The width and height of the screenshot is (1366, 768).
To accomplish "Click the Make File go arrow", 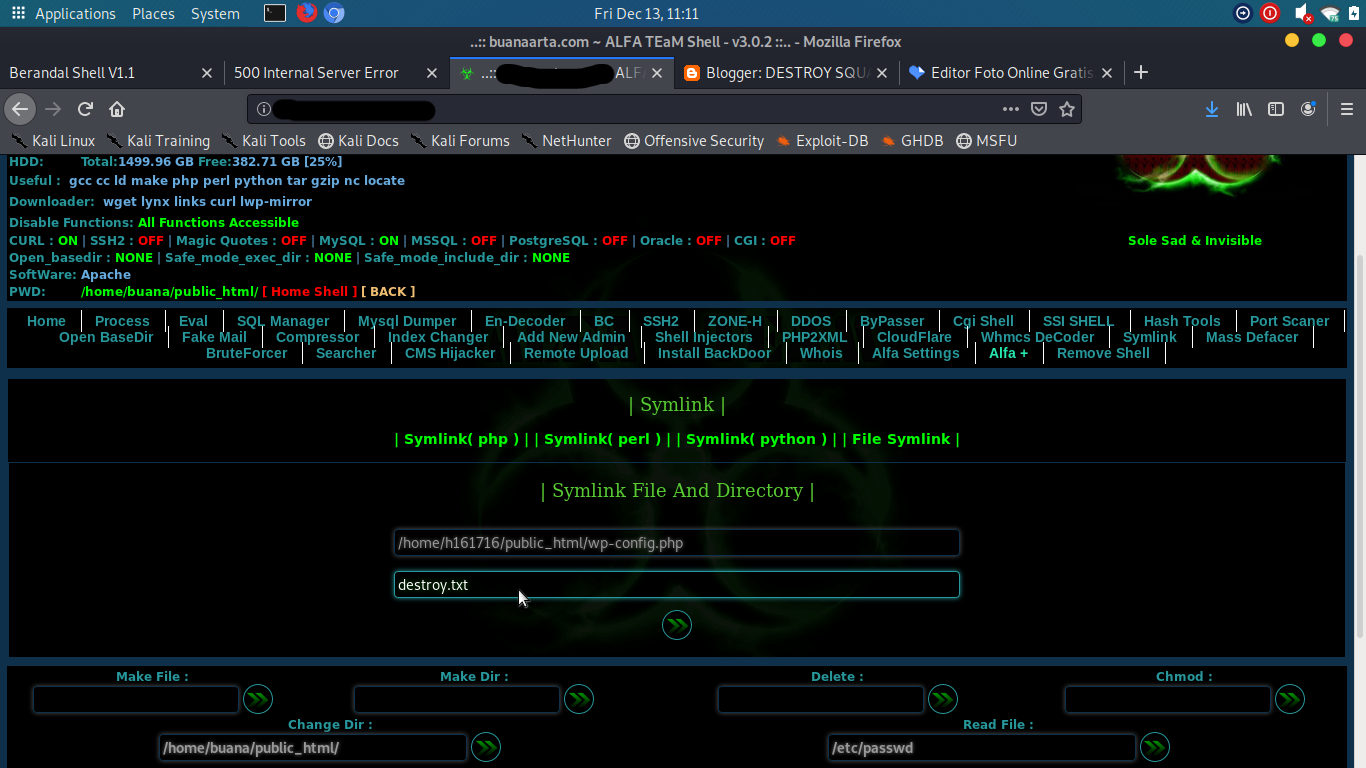I will 258,699.
